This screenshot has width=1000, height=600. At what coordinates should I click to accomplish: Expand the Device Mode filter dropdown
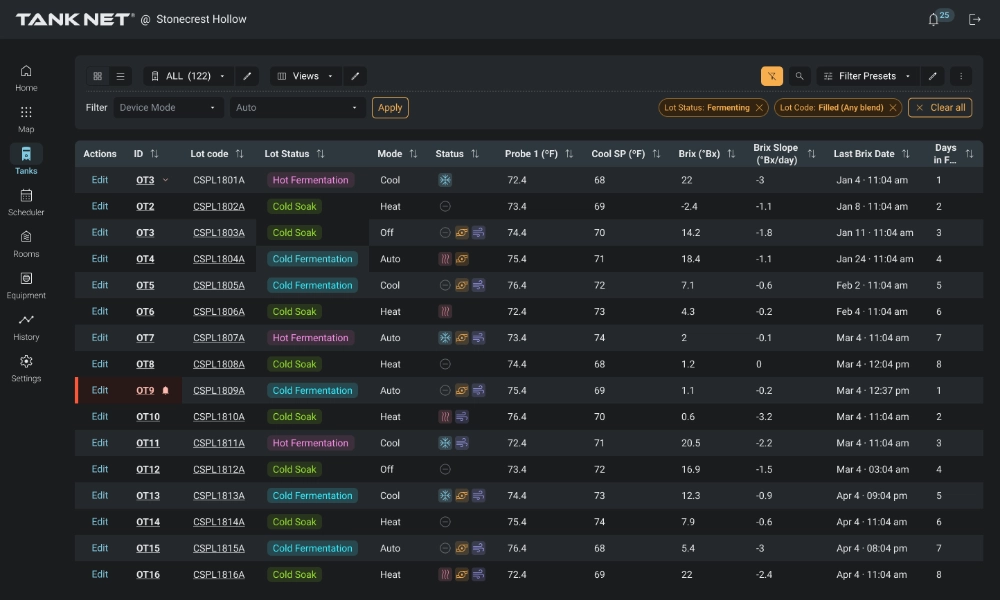point(168,108)
